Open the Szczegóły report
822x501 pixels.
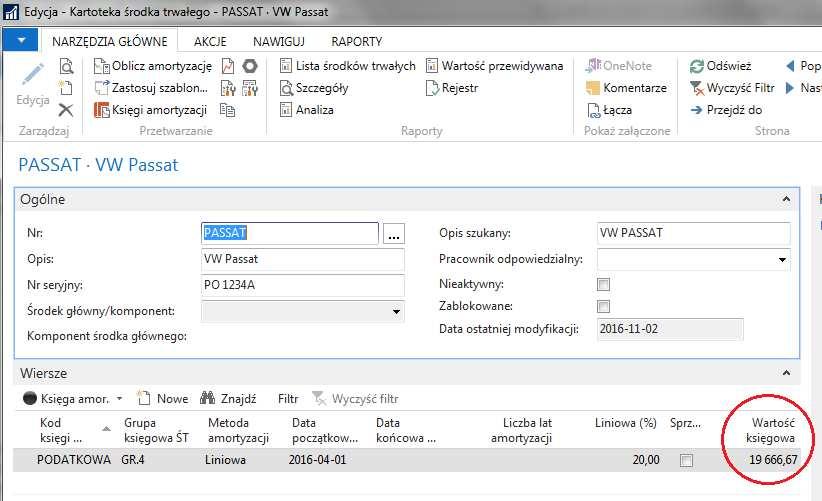(314, 88)
